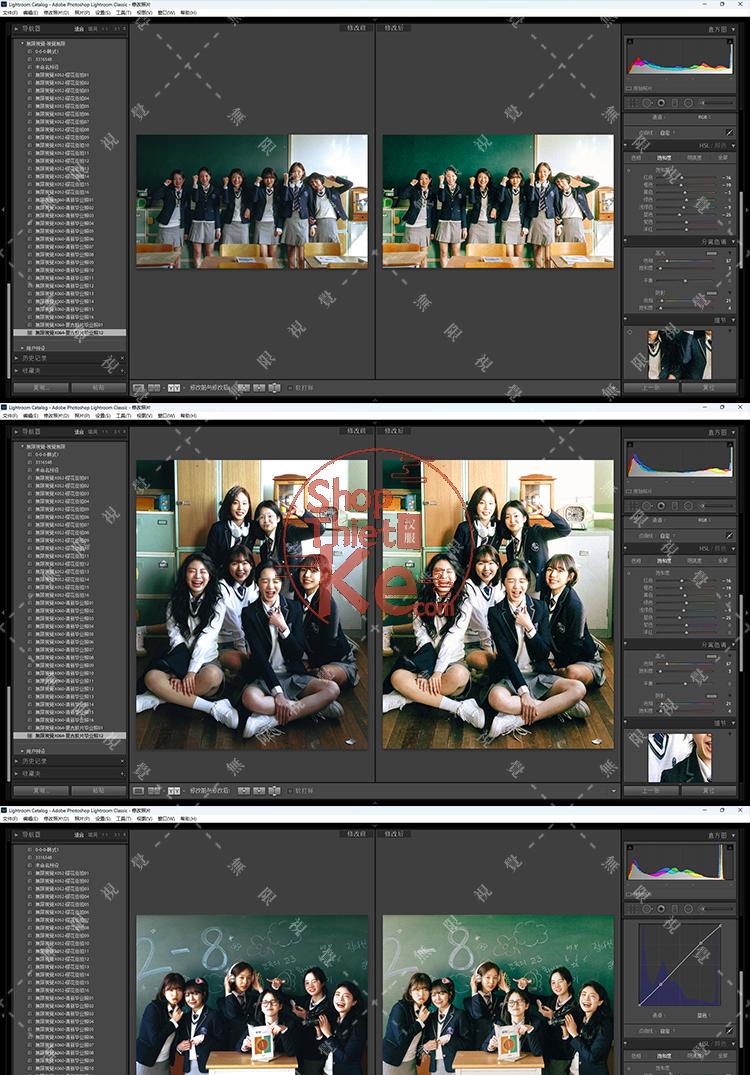Click the point curve edit icon, top window
750x1075 pixels.
pyautogui.click(x=729, y=131)
